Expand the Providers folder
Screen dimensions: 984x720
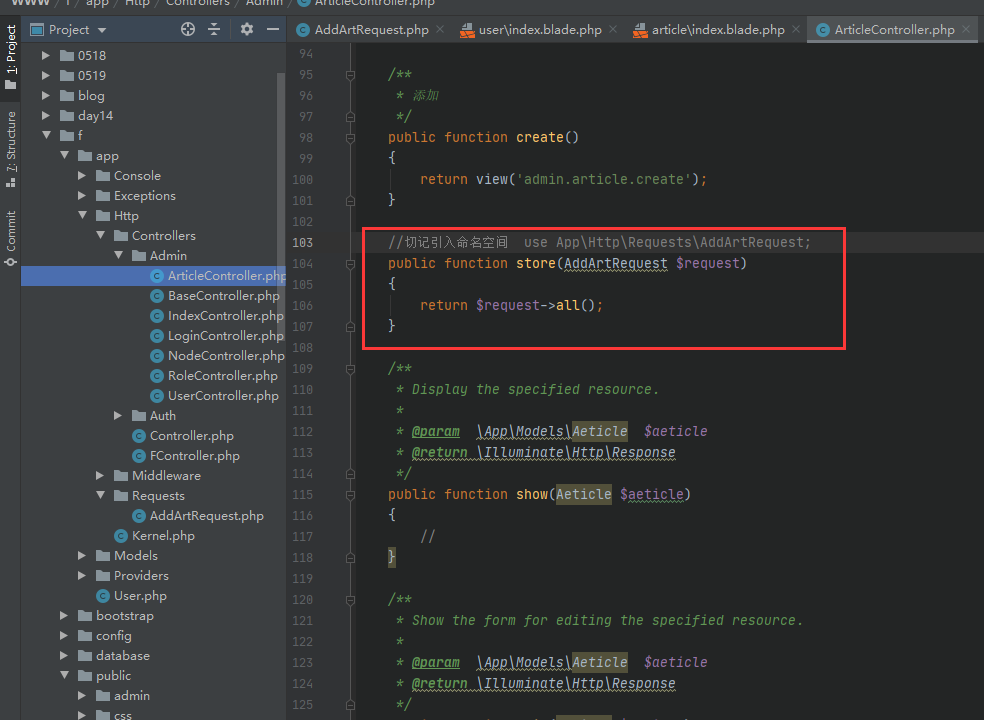[x=82, y=576]
